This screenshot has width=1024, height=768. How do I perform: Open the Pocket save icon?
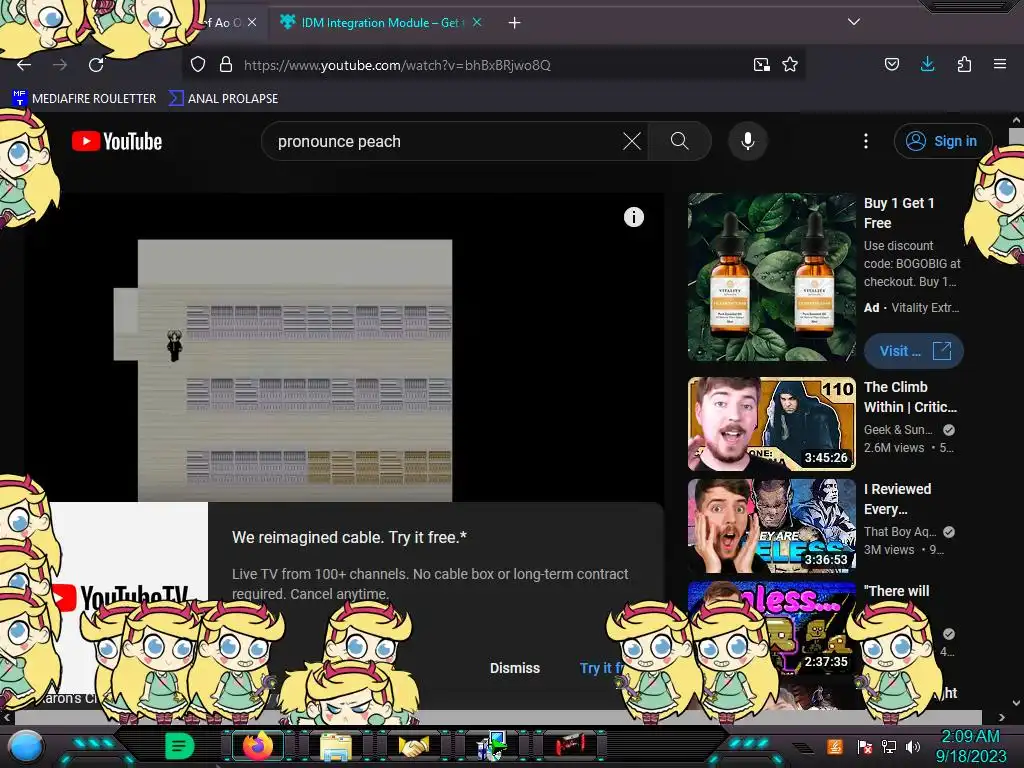(x=891, y=64)
